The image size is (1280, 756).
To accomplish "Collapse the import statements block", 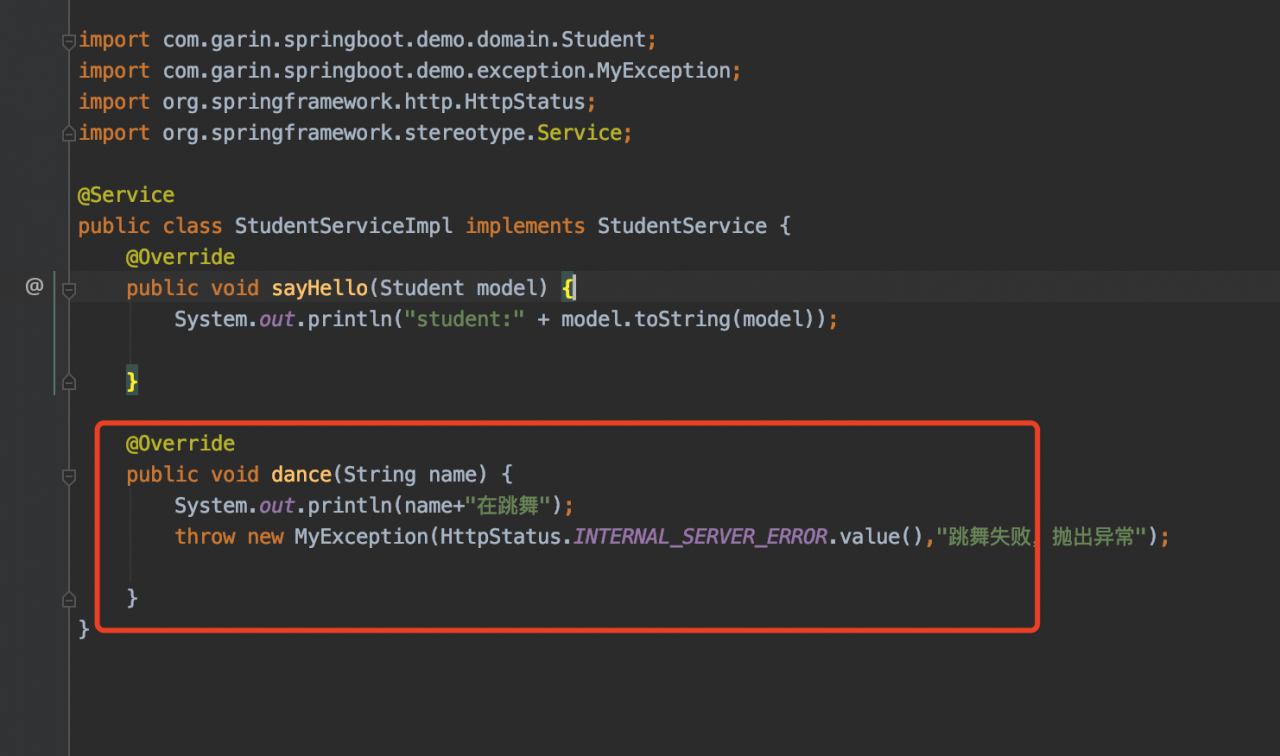I will click(68, 41).
